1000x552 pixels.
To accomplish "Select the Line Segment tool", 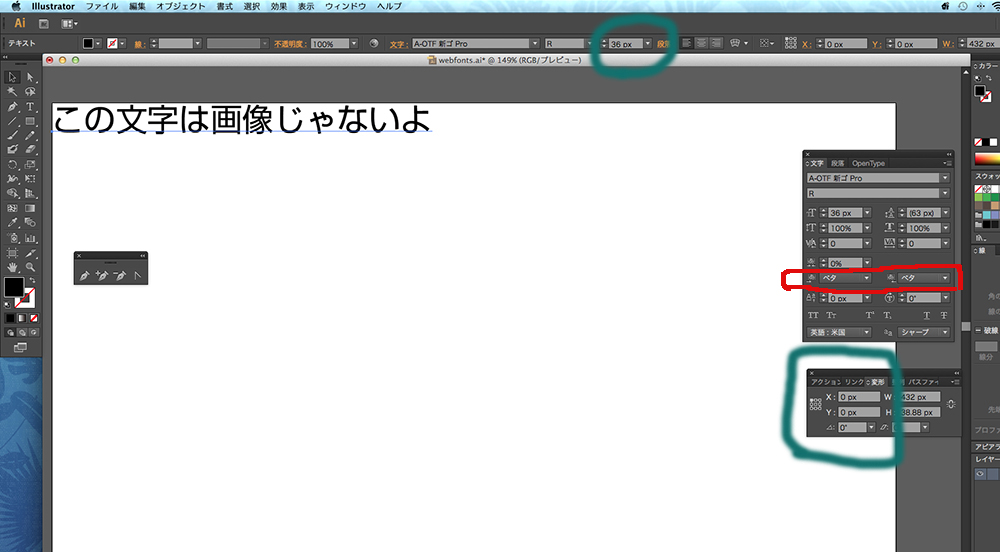I will (x=12, y=121).
